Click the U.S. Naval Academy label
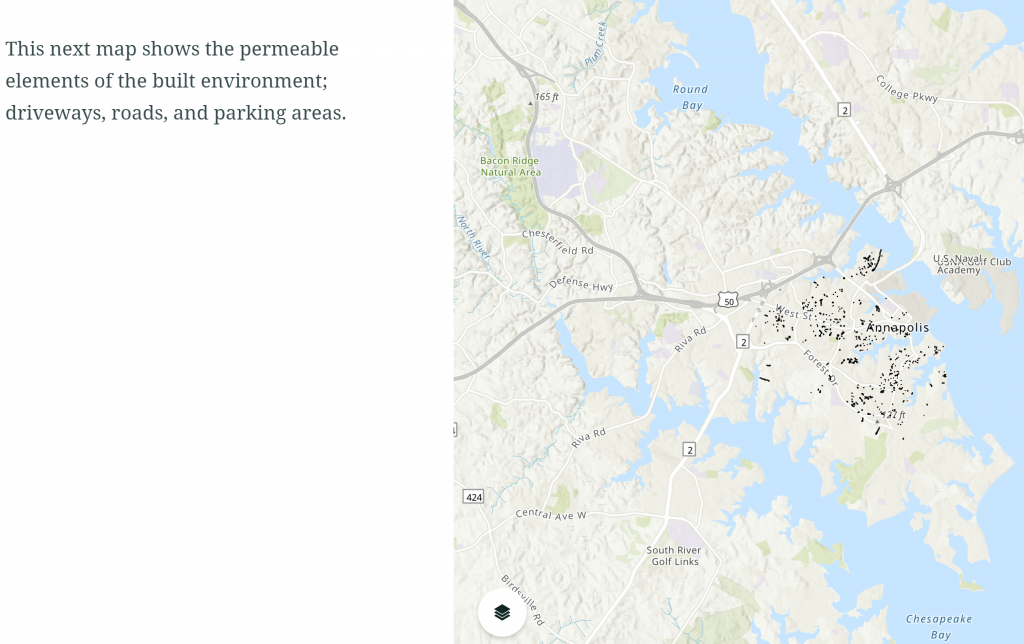Viewport: 1024px width, 644px height. pyautogui.click(x=957, y=264)
